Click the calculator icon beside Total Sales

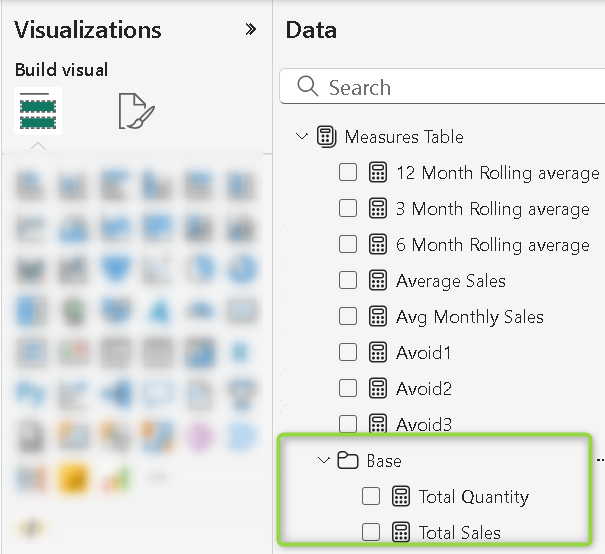(x=401, y=532)
